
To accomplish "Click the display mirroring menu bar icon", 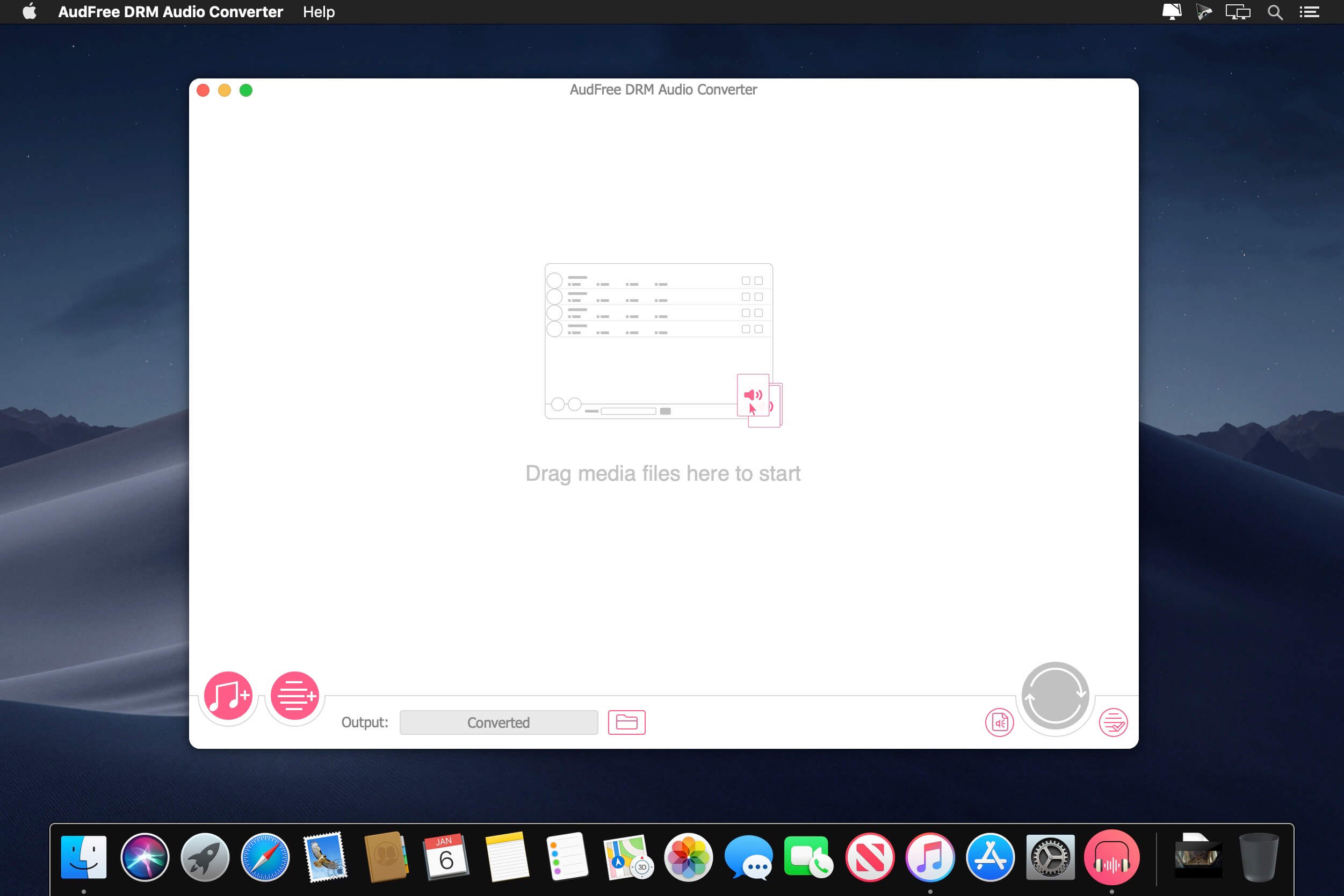I will click(x=1238, y=12).
